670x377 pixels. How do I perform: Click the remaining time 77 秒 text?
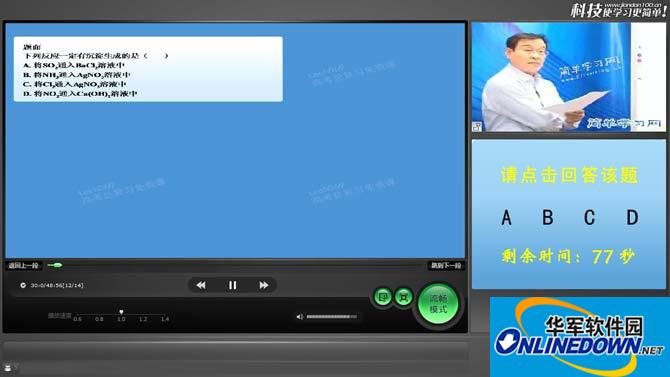tap(568, 256)
